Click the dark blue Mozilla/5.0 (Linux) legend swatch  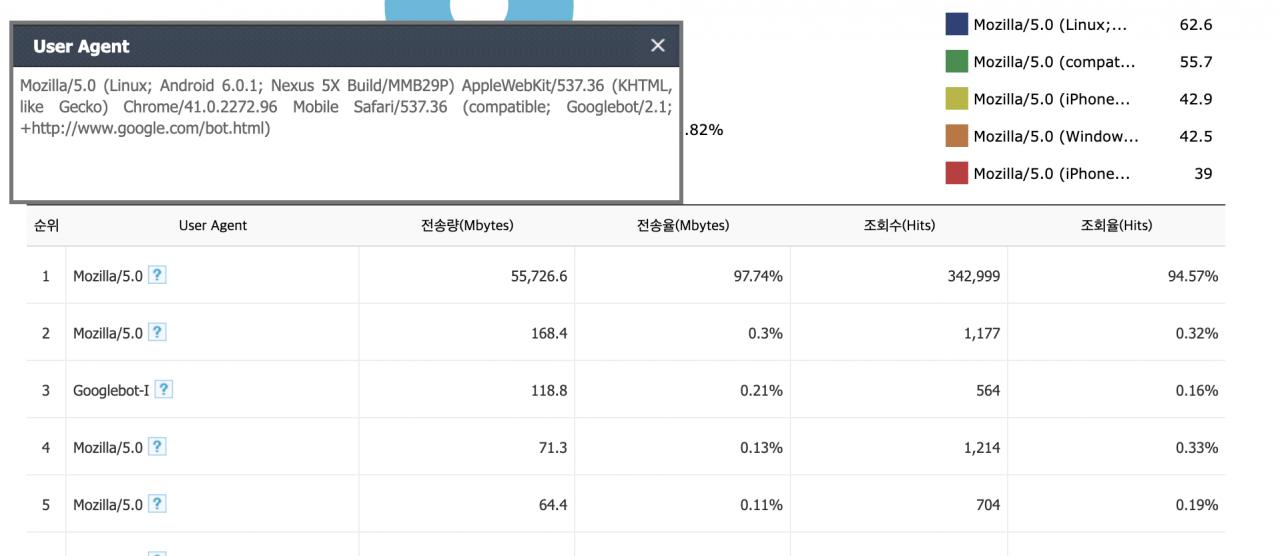pyautogui.click(x=956, y=25)
